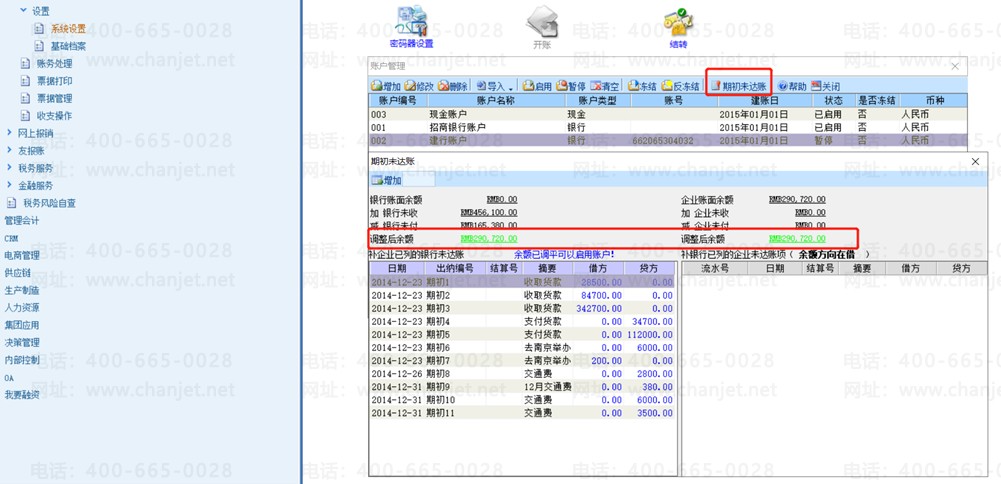The height and width of the screenshot is (484, 1001).
Task: Open OA module
Action: pyautogui.click(x=9, y=377)
